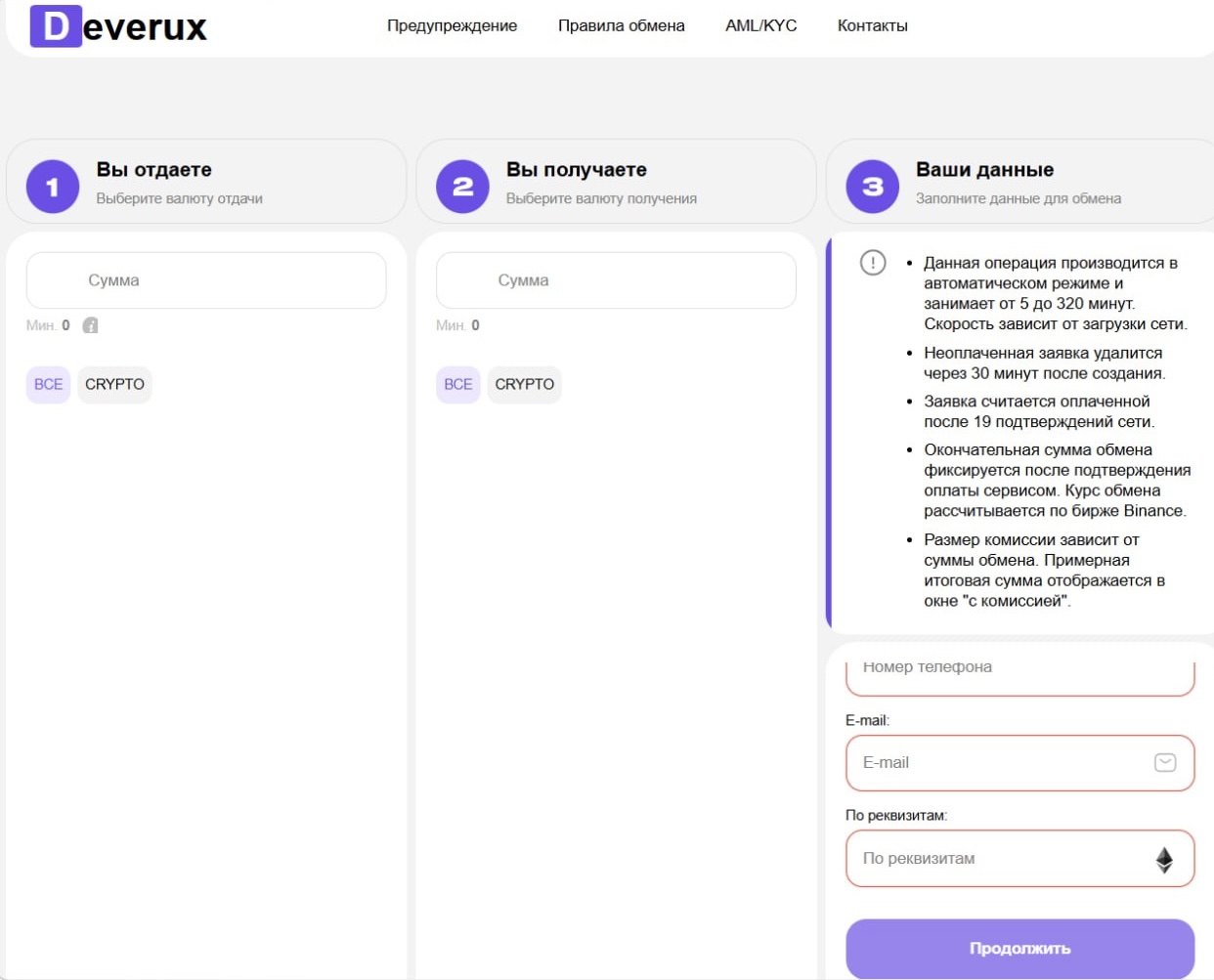This screenshot has width=1214, height=980.
Task: Select ВСЕ filter under Вы отдаете
Action: 48,384
